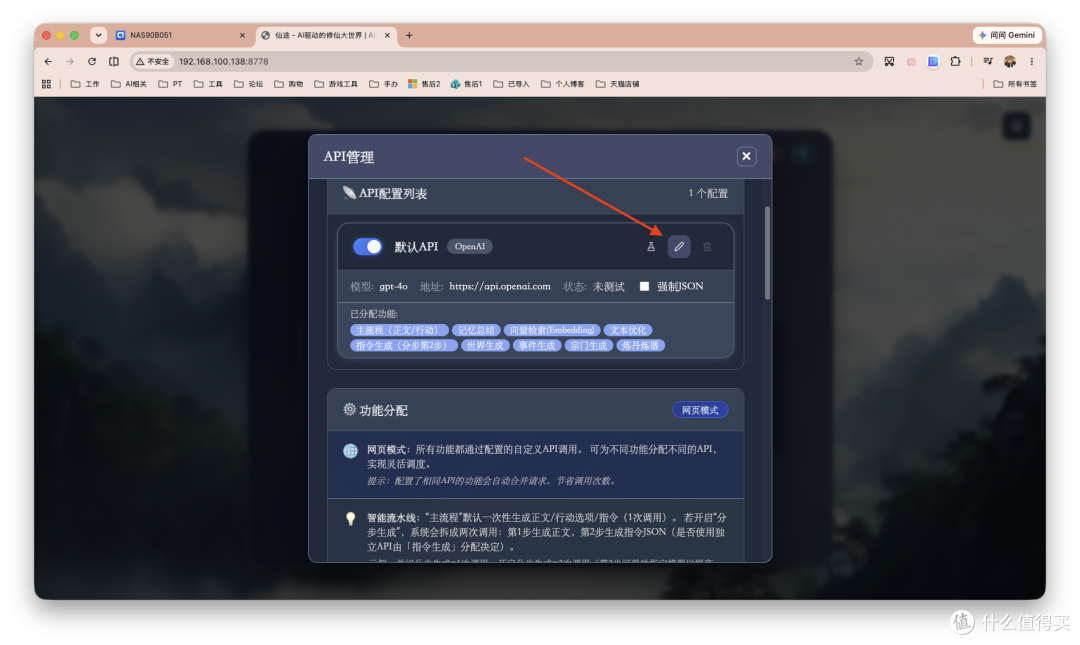Viewport: 1080px width, 645px height.
Task: Open the 游戏工具 bookmark folder
Action: pos(336,84)
